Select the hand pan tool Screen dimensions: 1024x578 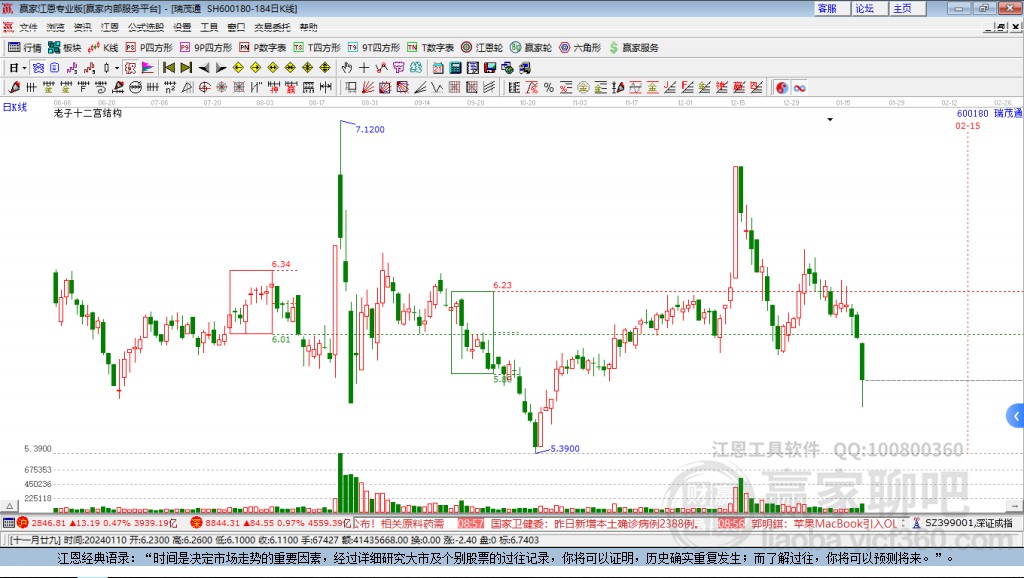click(347, 68)
